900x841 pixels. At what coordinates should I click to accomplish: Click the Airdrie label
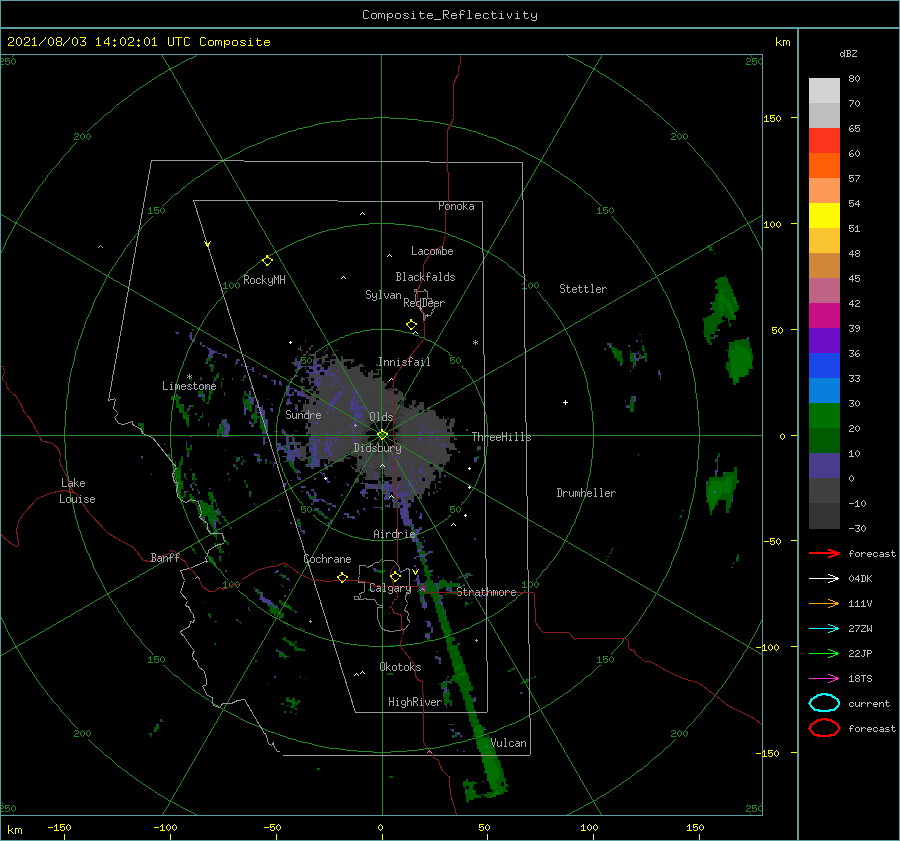pyautogui.click(x=394, y=534)
